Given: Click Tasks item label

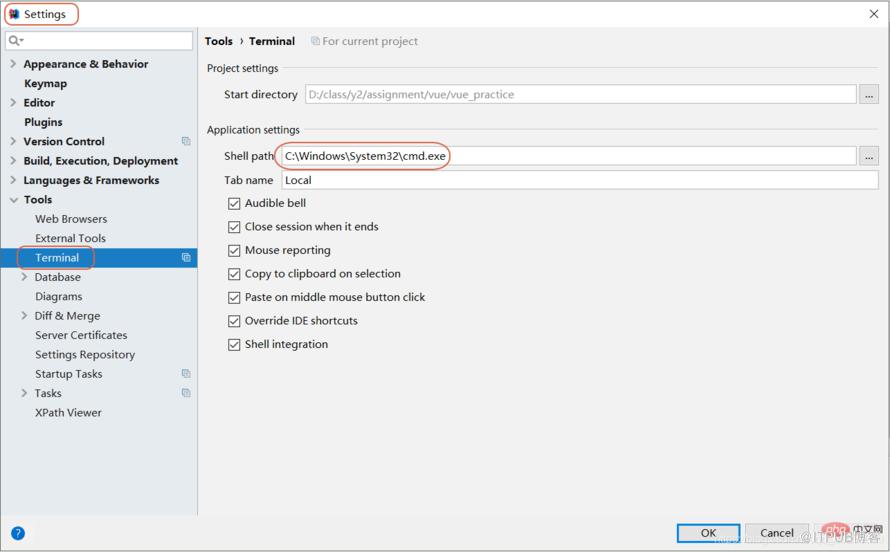Looking at the screenshot, I should pos(48,393).
